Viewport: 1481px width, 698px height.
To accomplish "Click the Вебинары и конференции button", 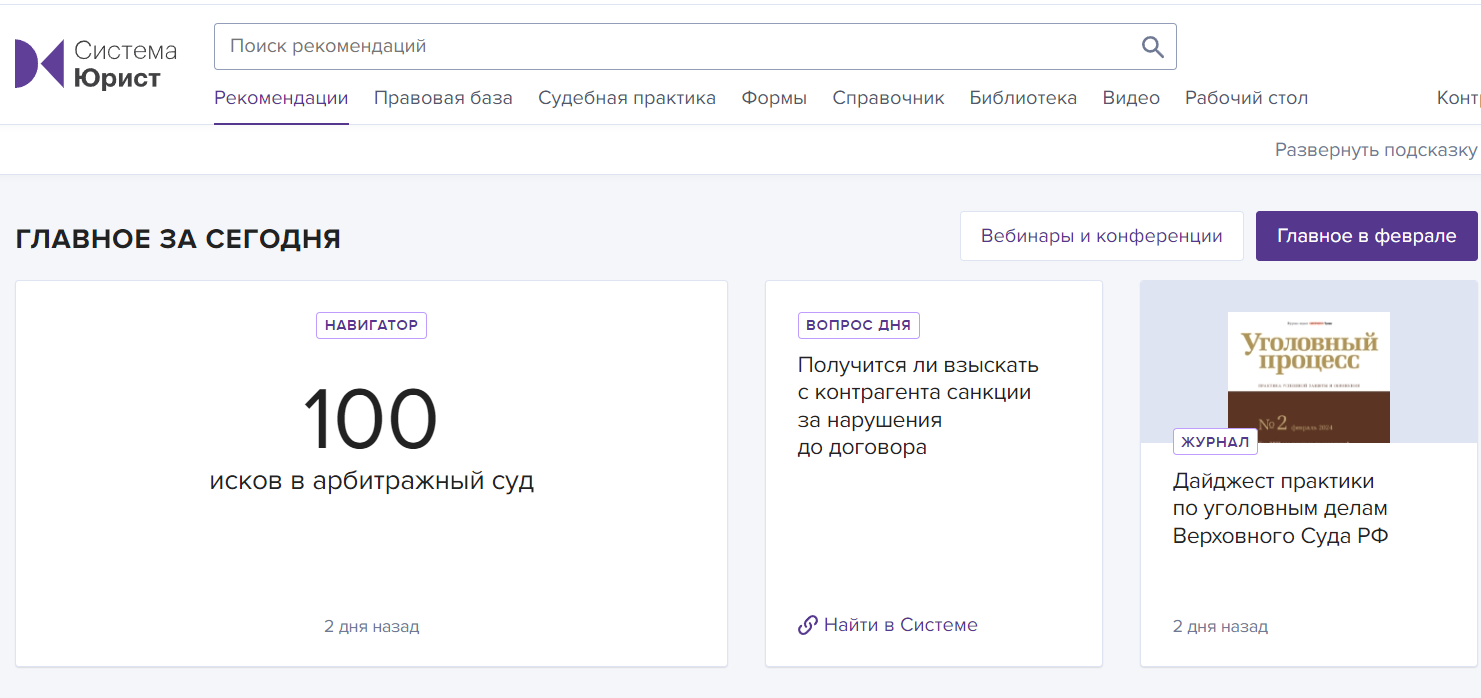I will [x=1101, y=236].
